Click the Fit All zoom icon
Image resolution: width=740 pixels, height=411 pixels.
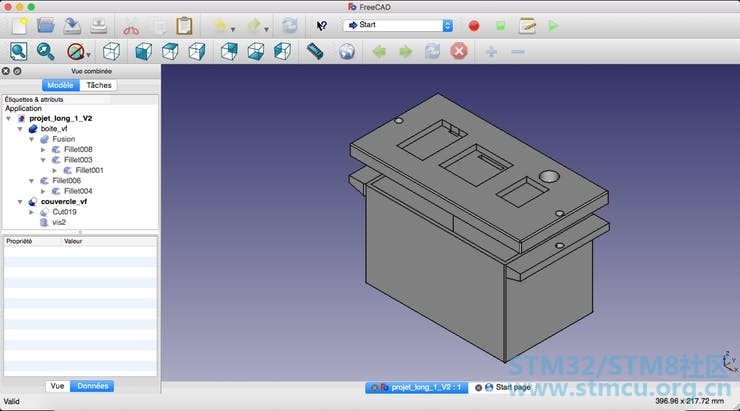tap(18, 51)
